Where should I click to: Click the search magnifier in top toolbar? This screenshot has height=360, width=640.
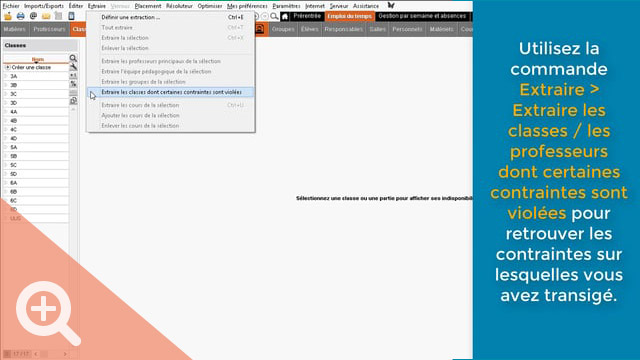pos(274,16)
